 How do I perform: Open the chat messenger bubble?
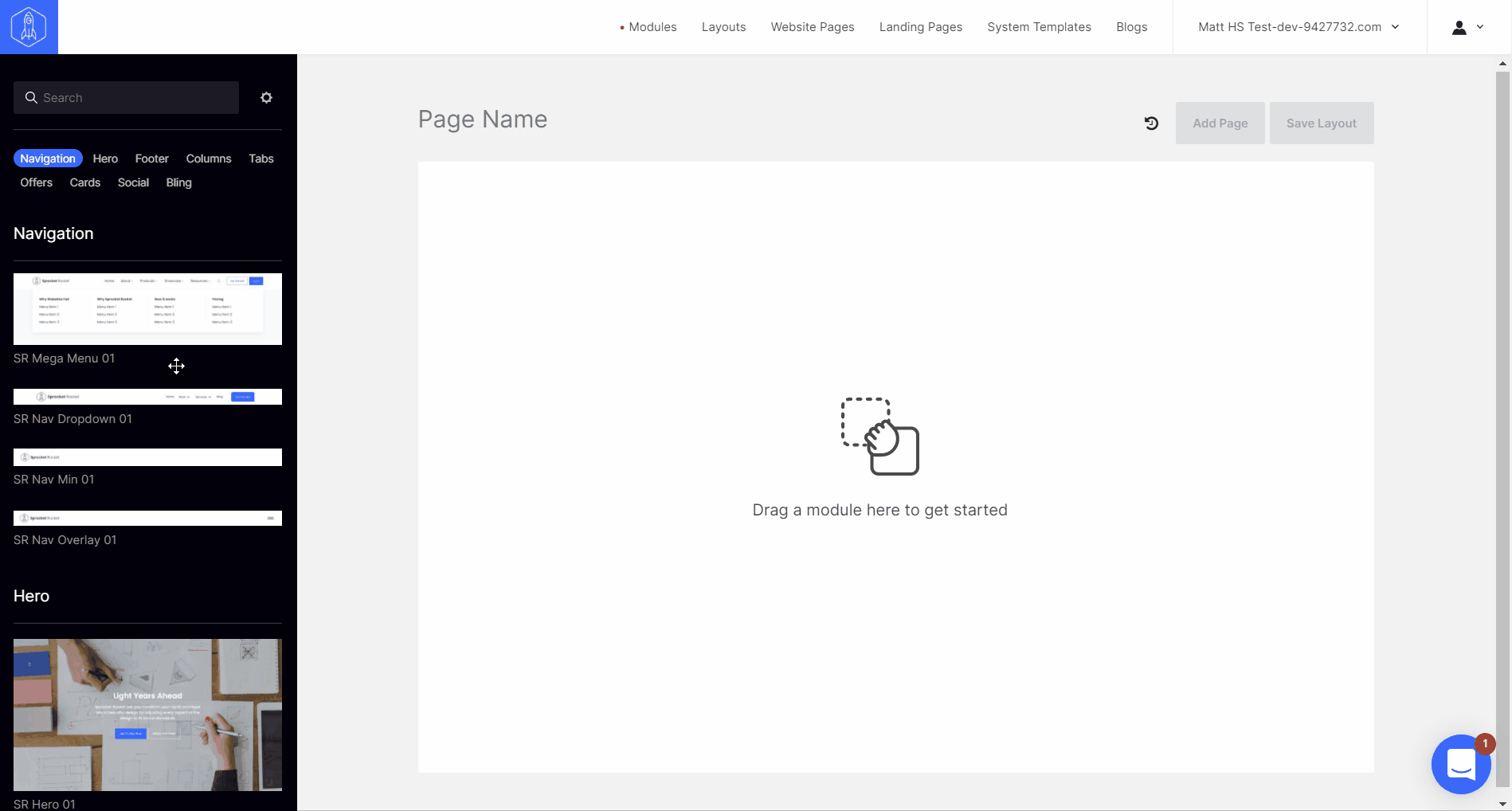(1461, 765)
